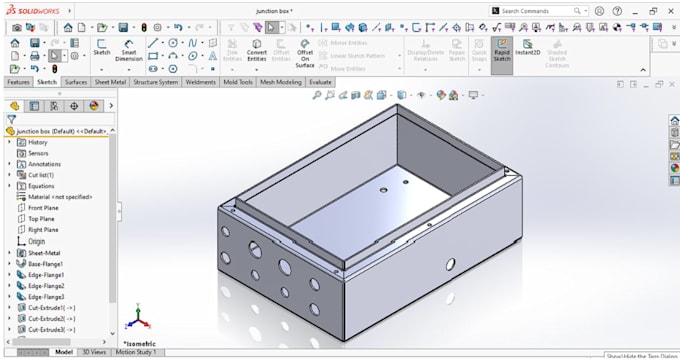Image resolution: width=680 pixels, height=361 pixels.
Task: Expand more manager tabs arrow
Action: 111,106
